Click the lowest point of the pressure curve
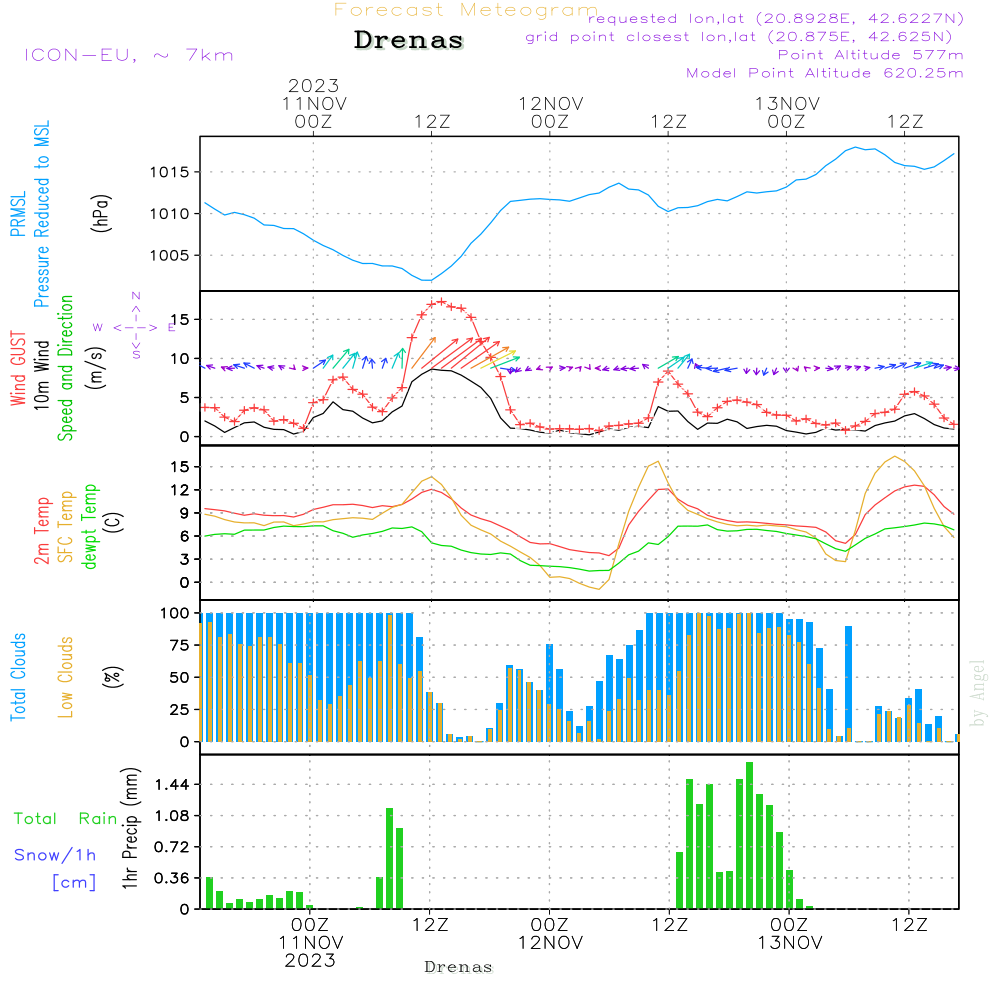Viewport: 1000px width, 1000px height. [427, 280]
